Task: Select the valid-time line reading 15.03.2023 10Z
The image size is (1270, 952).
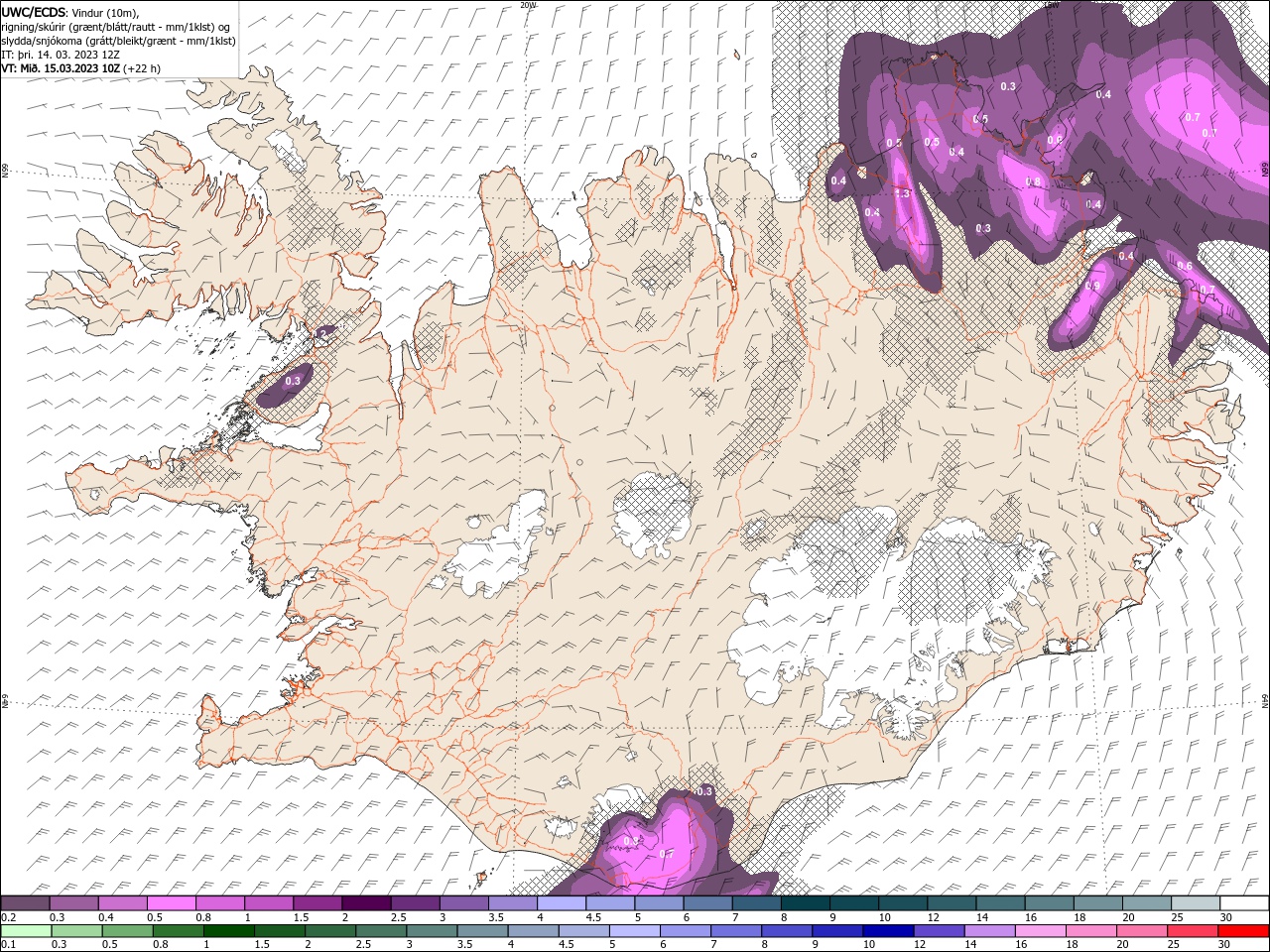Action: (80, 68)
